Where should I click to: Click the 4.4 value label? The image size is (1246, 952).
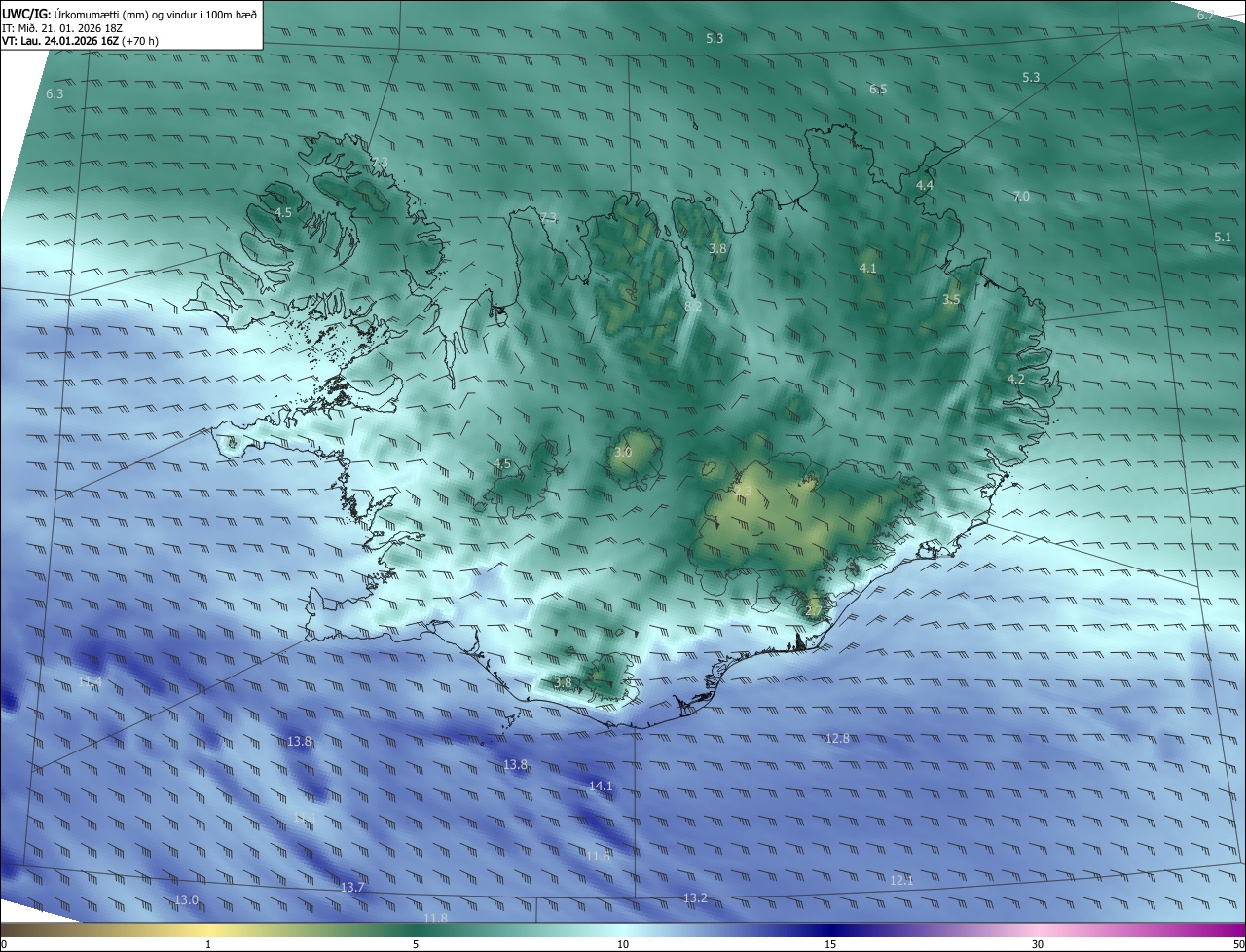925,185
